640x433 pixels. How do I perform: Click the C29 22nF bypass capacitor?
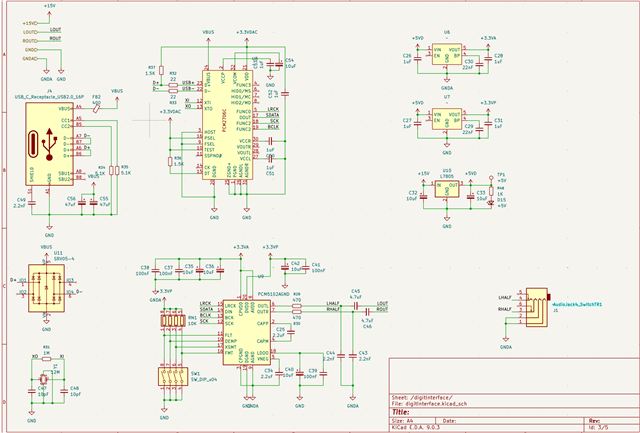[x=480, y=129]
